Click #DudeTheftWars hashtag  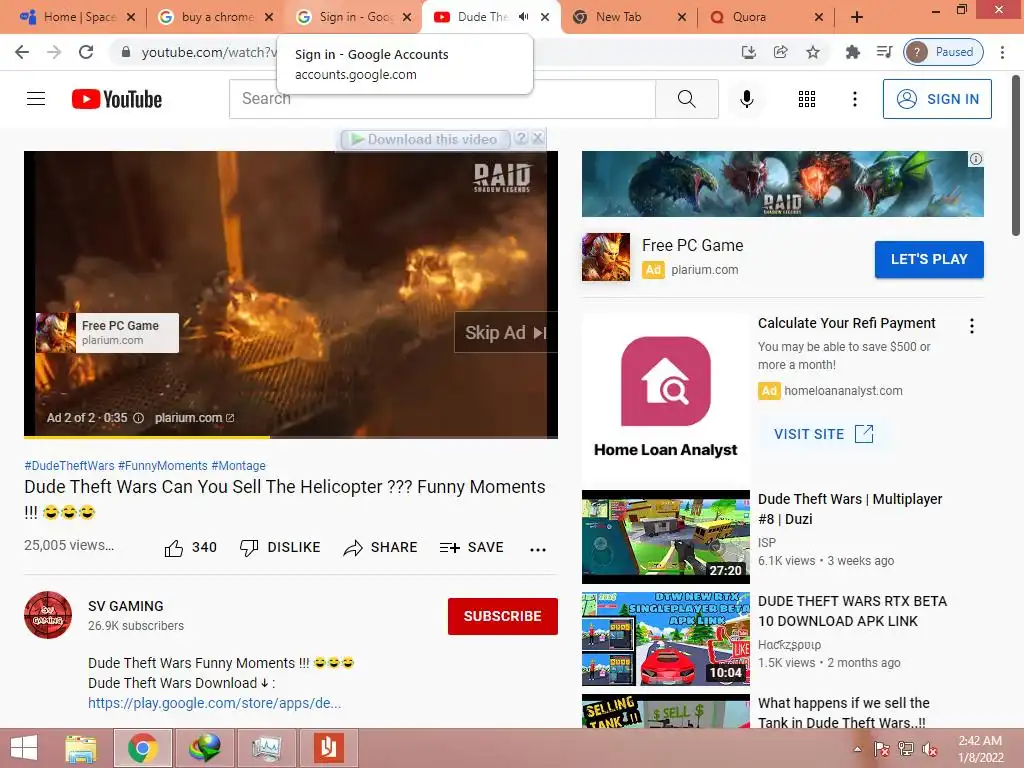pos(69,466)
